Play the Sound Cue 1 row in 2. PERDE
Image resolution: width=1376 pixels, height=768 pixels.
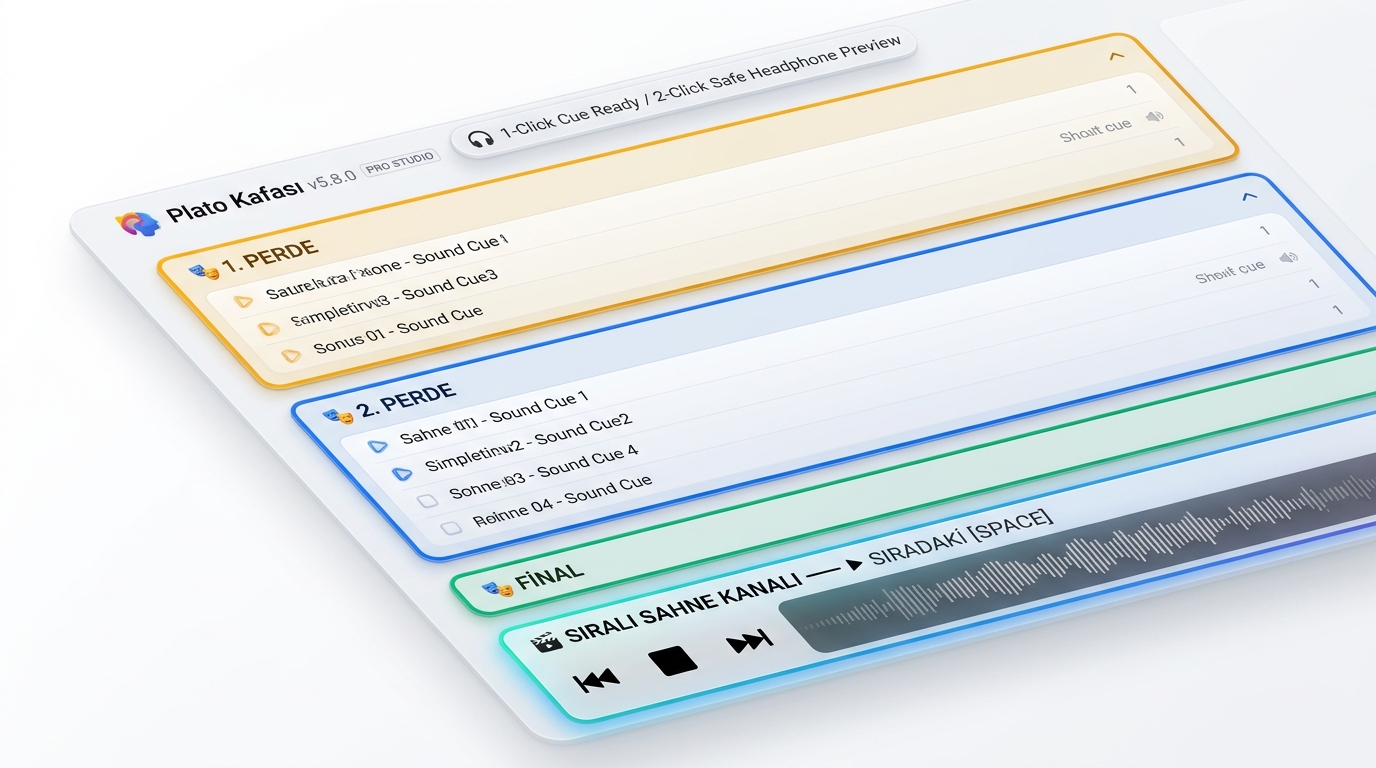coord(378,446)
